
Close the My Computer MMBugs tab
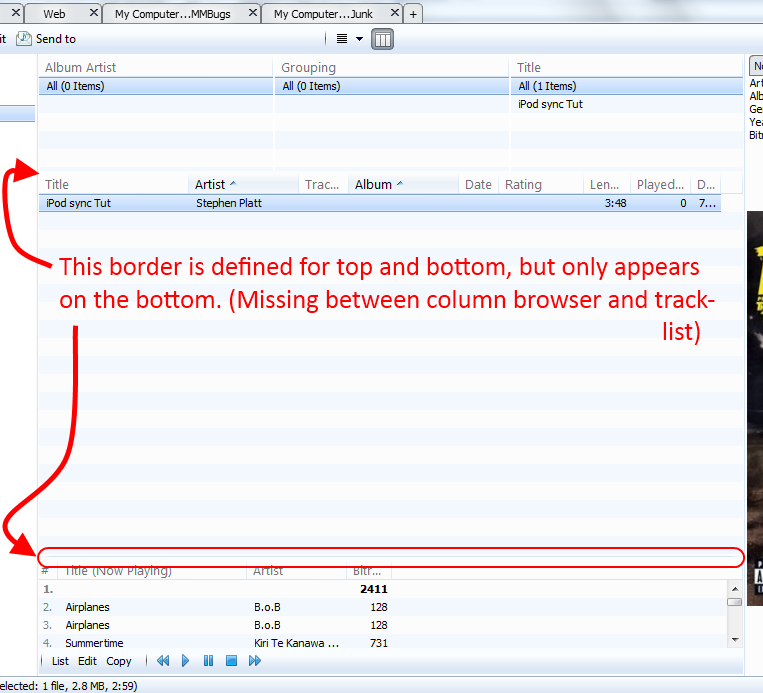[x=251, y=14]
